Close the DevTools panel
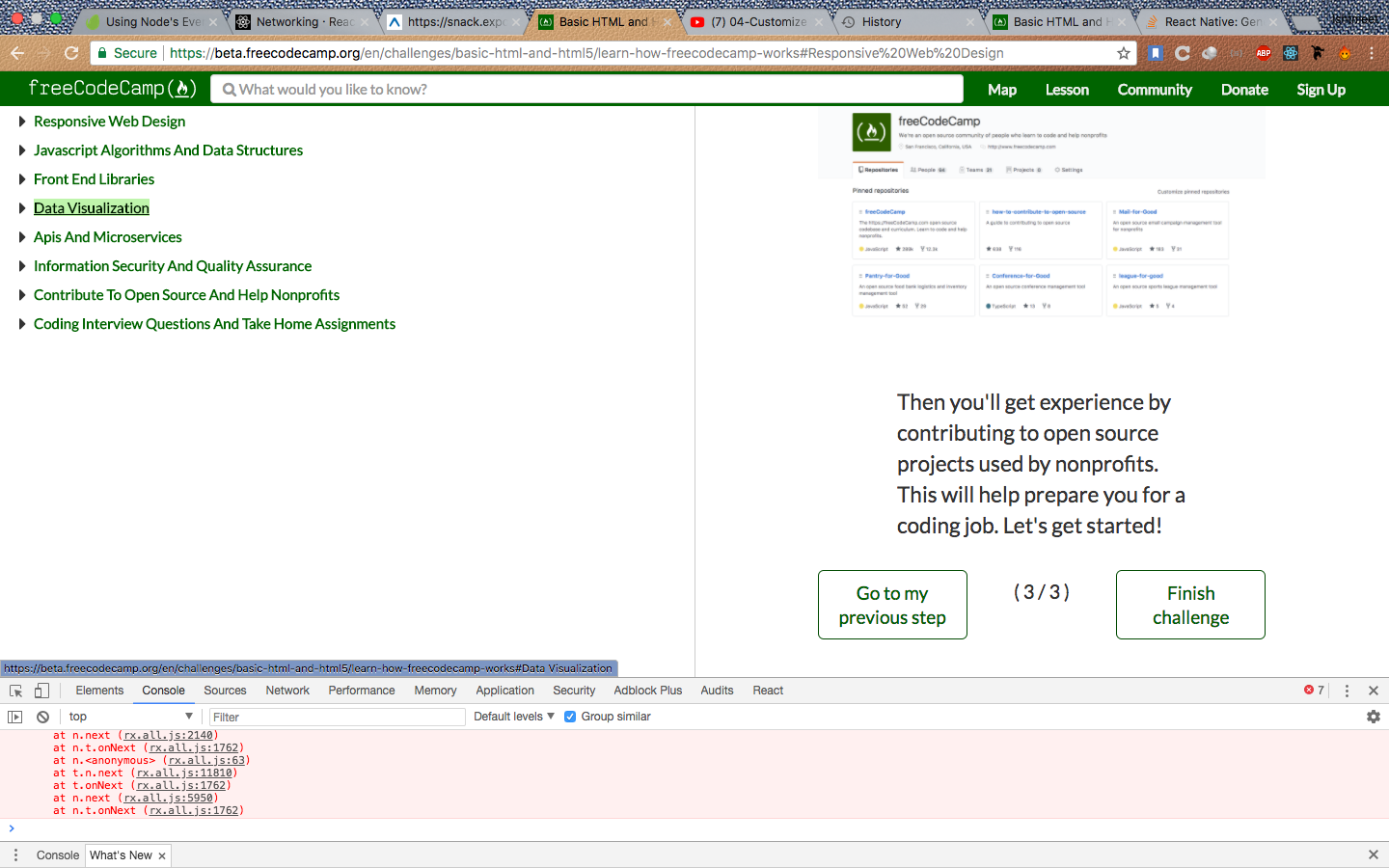The height and width of the screenshot is (868, 1389). pos(1374,691)
